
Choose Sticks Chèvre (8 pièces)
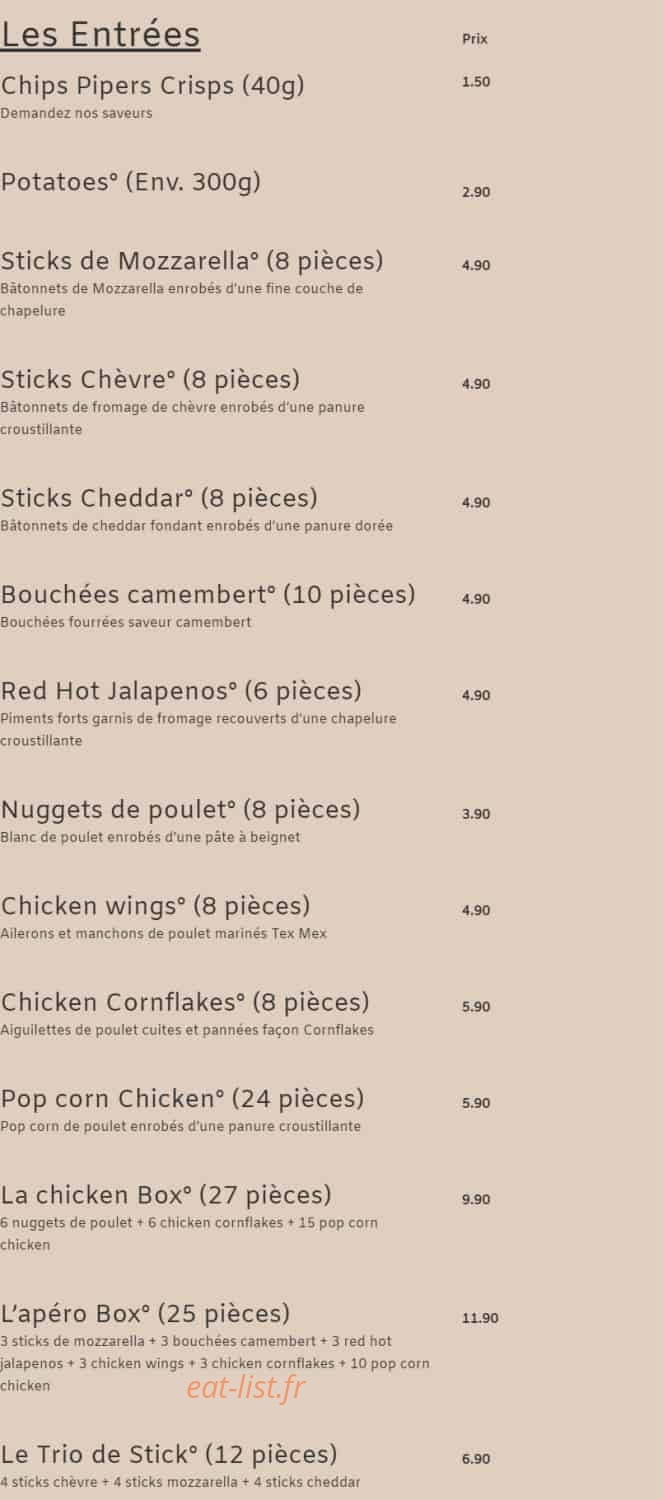tap(150, 380)
